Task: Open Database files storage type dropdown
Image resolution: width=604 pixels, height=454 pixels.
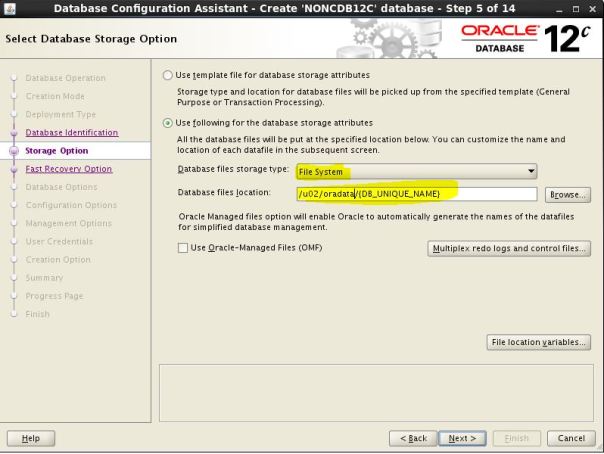Action: pos(415,171)
